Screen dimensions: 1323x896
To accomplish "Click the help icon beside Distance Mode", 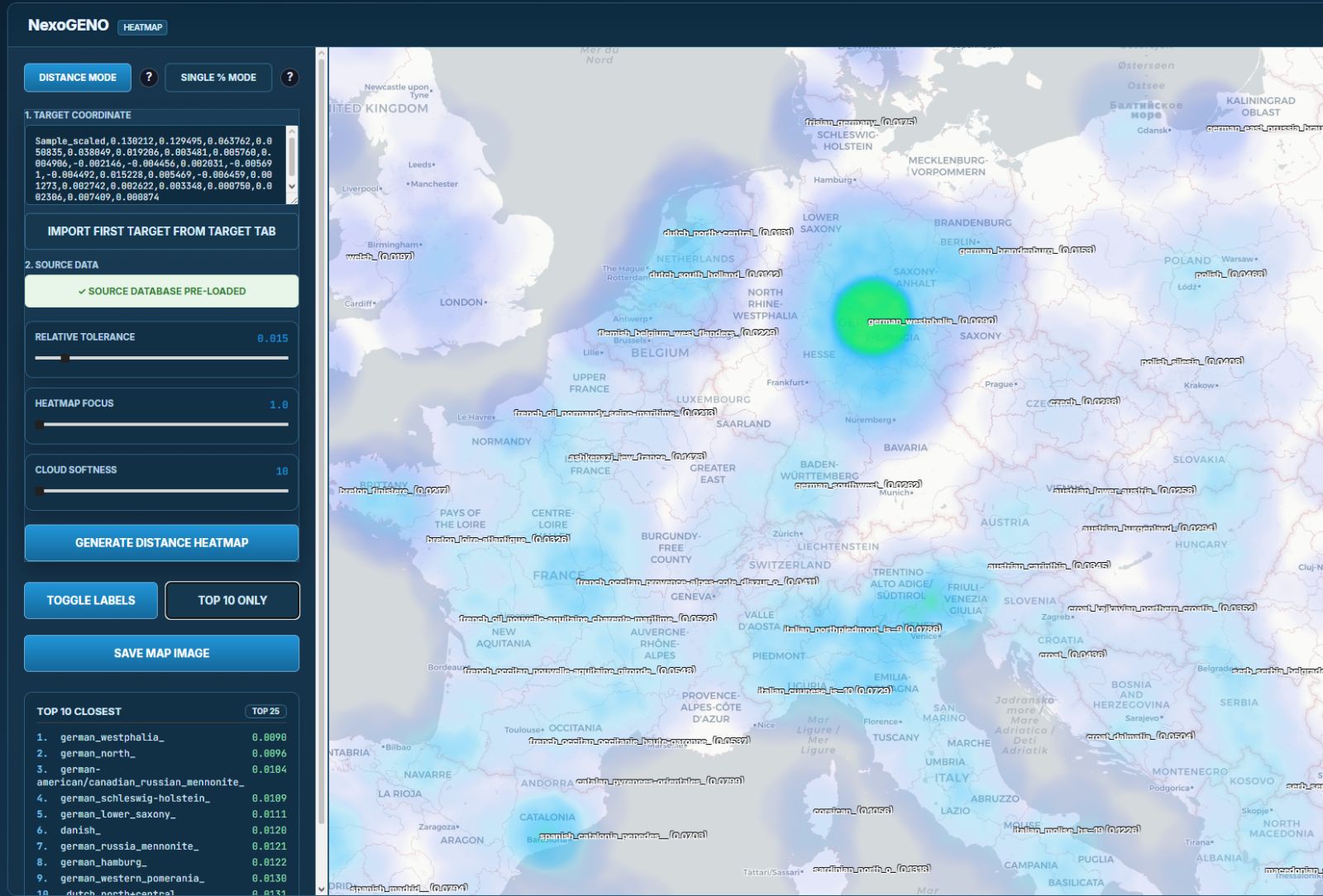I will pyautogui.click(x=149, y=78).
